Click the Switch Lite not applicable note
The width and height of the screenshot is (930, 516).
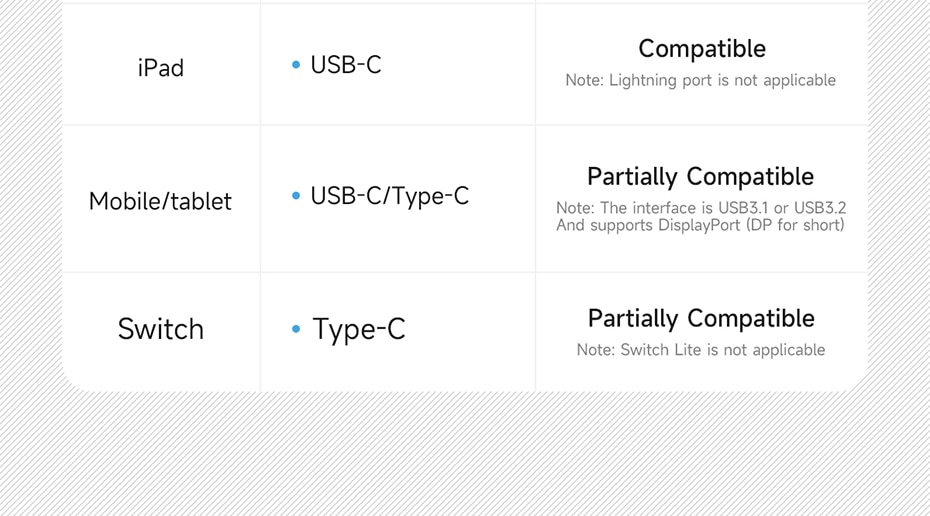click(700, 350)
